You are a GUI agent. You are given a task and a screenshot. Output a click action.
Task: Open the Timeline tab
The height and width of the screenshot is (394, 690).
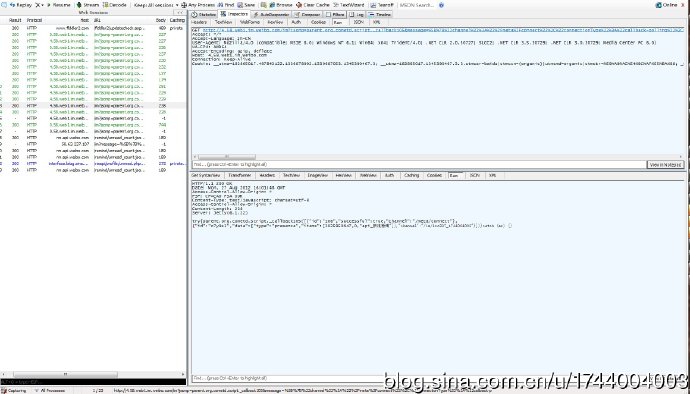pyautogui.click(x=379, y=14)
